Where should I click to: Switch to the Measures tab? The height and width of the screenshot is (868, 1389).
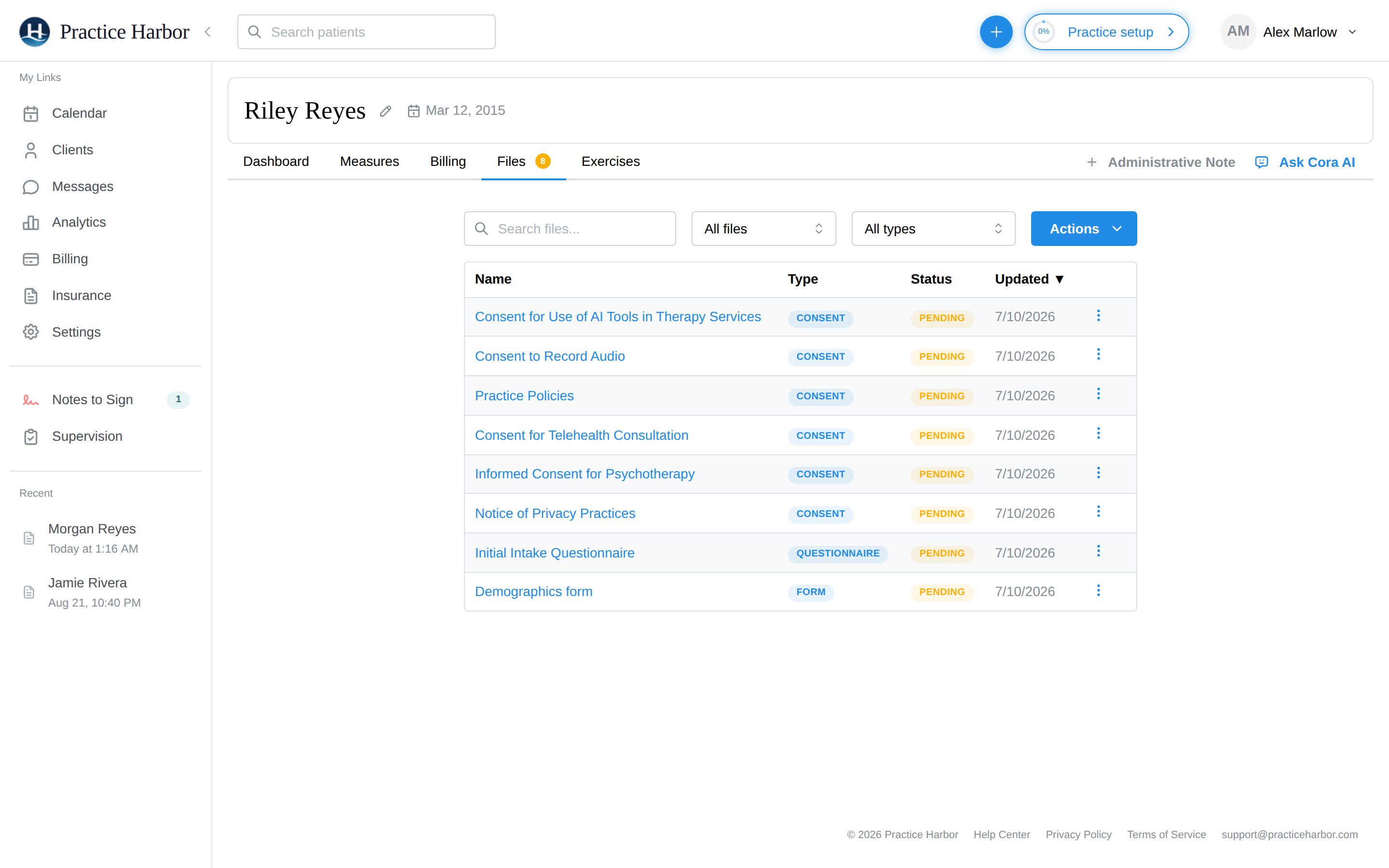coord(369,162)
